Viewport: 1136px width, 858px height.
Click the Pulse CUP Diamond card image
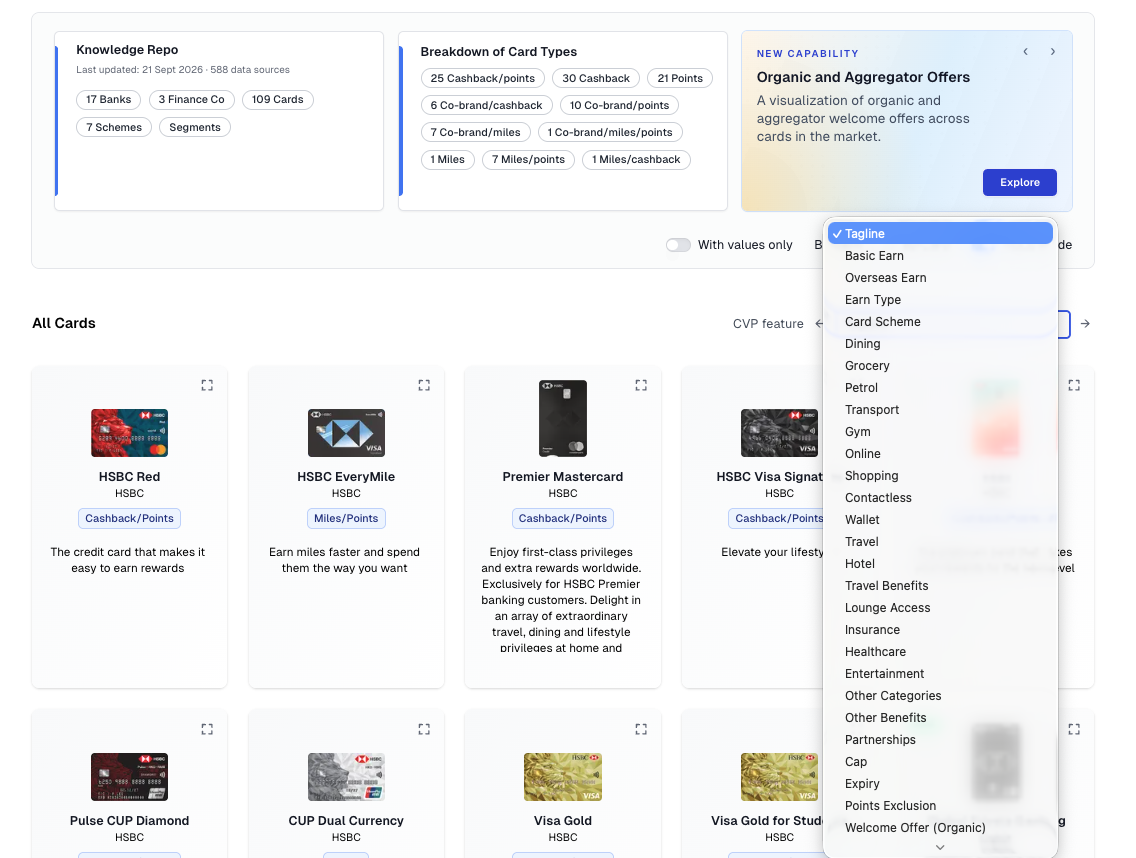130,777
